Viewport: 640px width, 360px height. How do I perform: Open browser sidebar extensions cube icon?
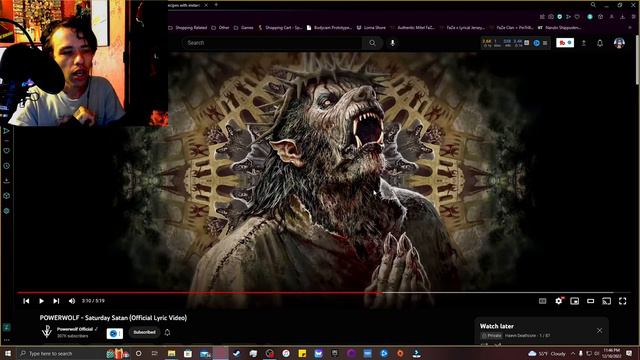pyautogui.click(x=7, y=196)
